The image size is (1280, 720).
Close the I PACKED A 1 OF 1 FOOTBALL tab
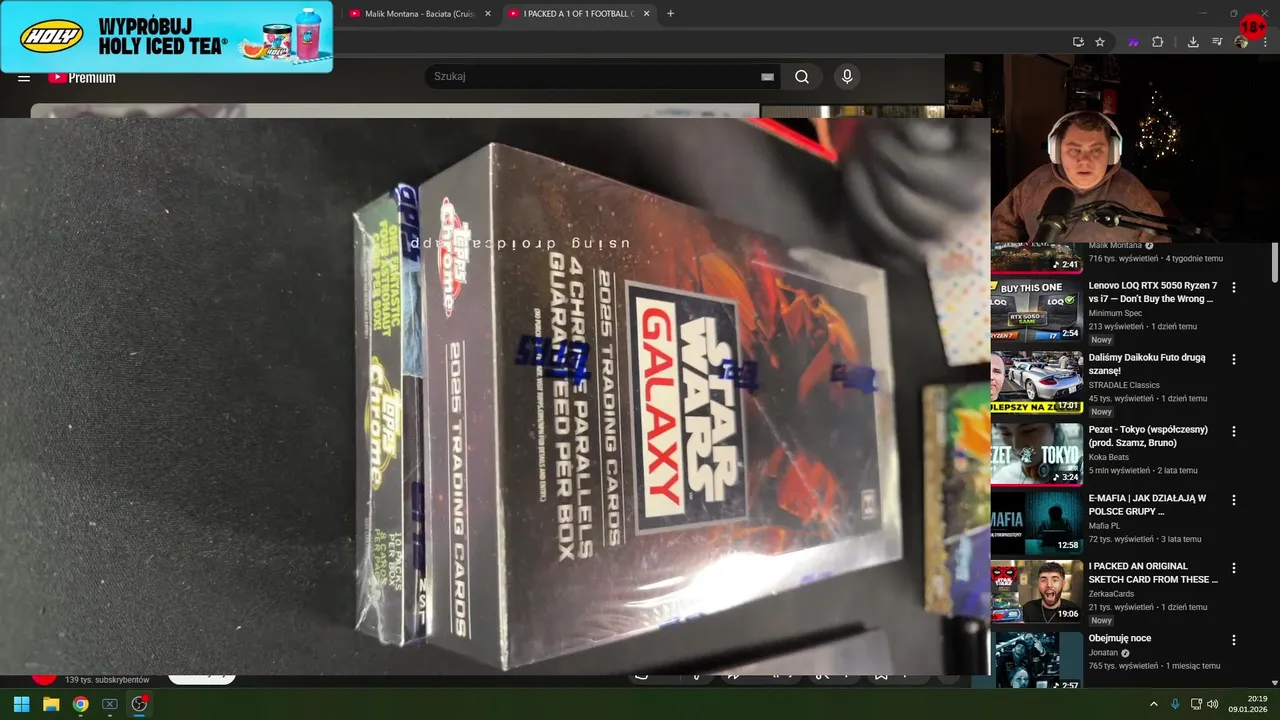coord(646,14)
